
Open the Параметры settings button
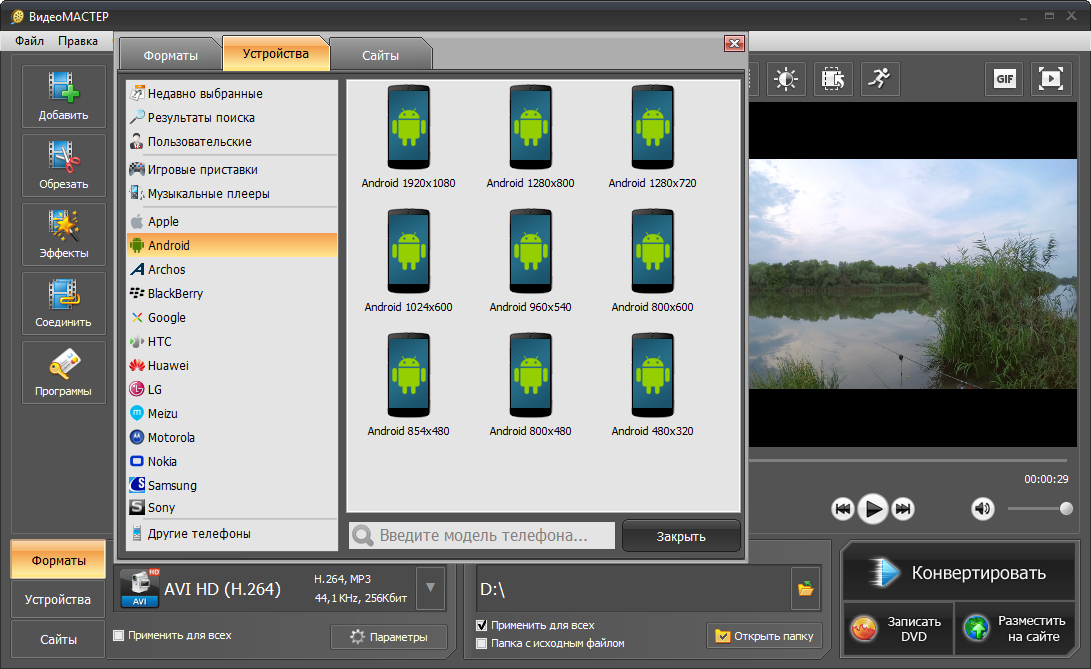pos(389,636)
